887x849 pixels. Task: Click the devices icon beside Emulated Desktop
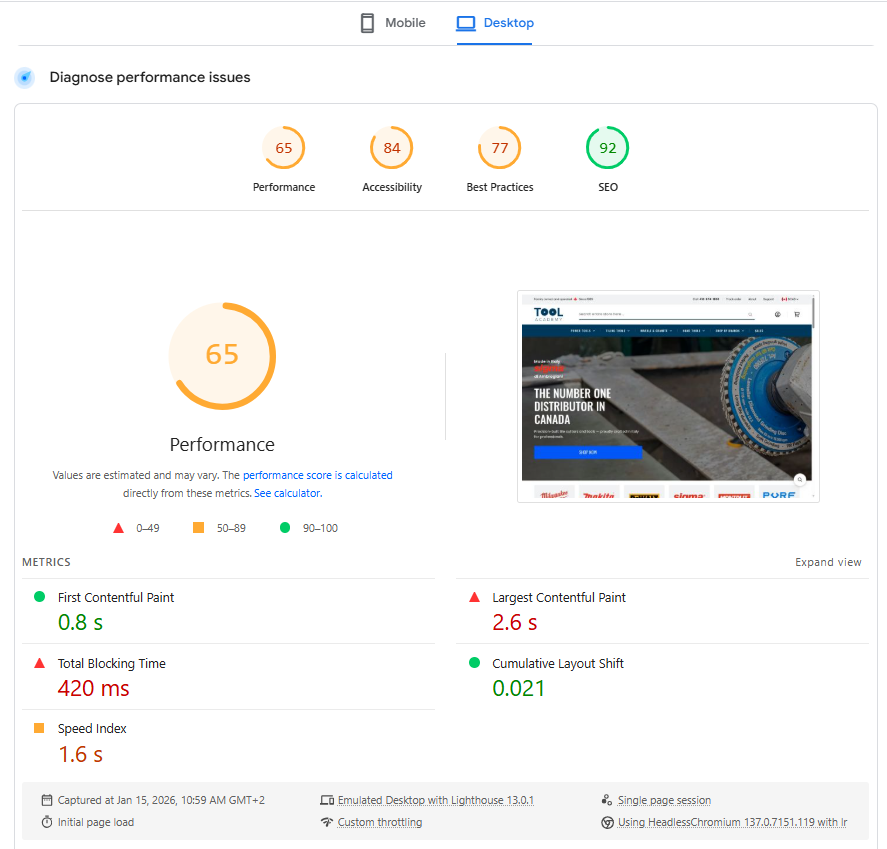(327, 800)
